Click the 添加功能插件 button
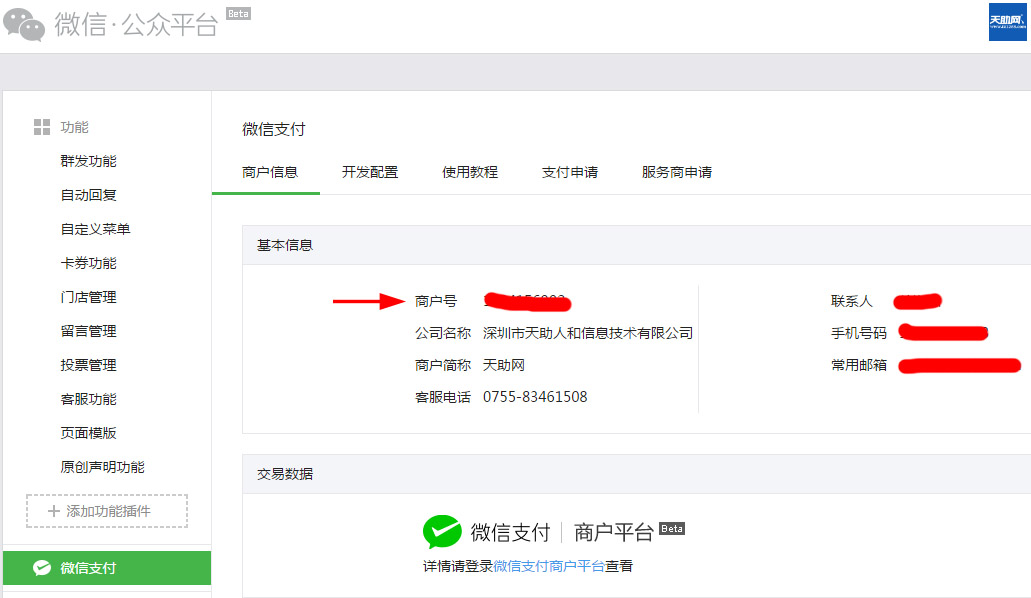This screenshot has height=598, width=1031. 107,511
